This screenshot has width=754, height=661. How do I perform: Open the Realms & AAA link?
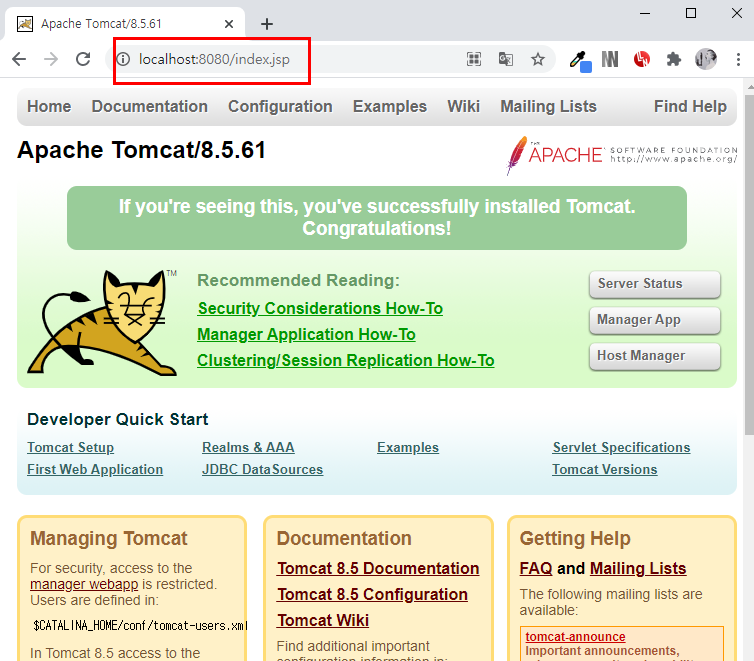click(x=248, y=448)
